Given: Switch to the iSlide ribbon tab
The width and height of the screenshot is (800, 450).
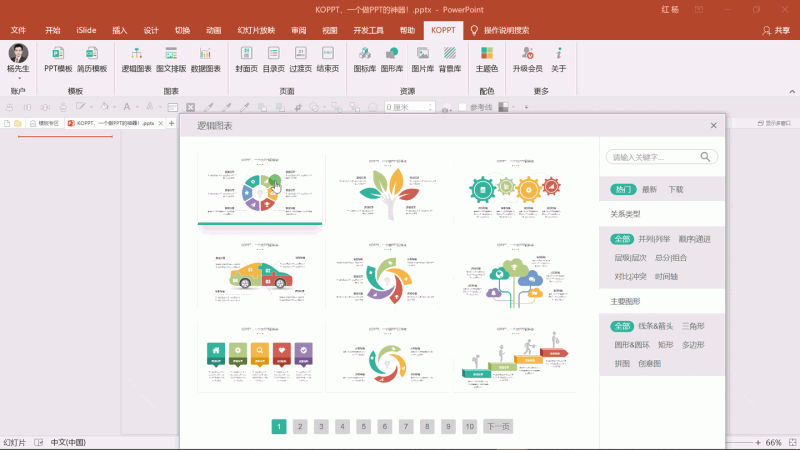Looking at the screenshot, I should click(86, 30).
